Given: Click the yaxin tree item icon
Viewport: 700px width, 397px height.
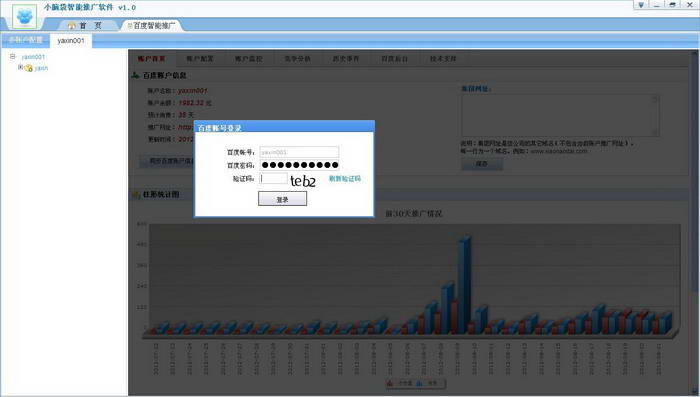Looking at the screenshot, I should [29, 68].
